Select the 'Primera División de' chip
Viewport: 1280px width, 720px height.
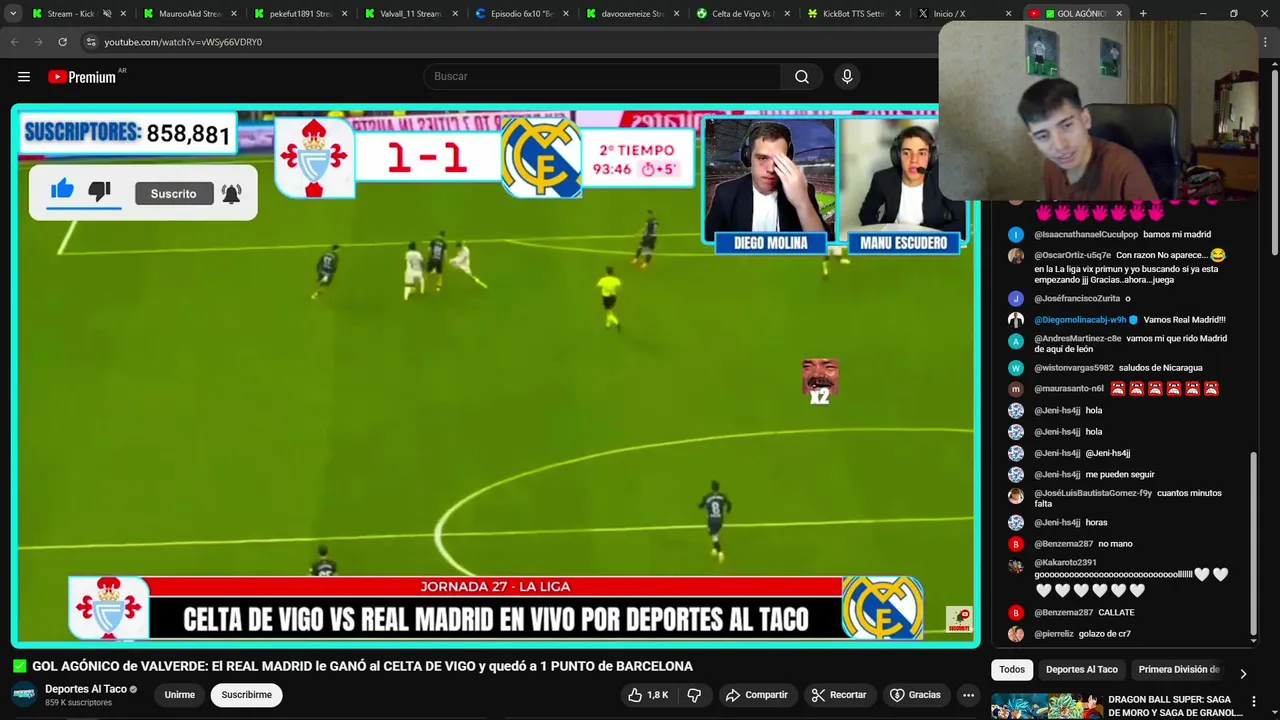(x=1179, y=670)
